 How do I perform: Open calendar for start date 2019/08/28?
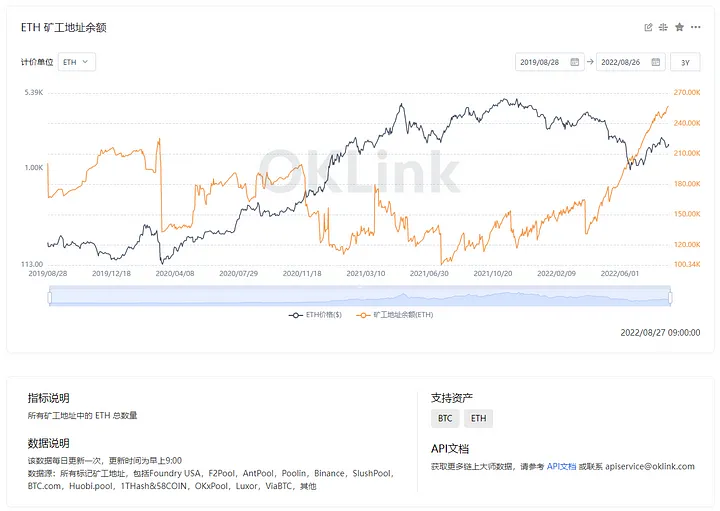click(575, 62)
